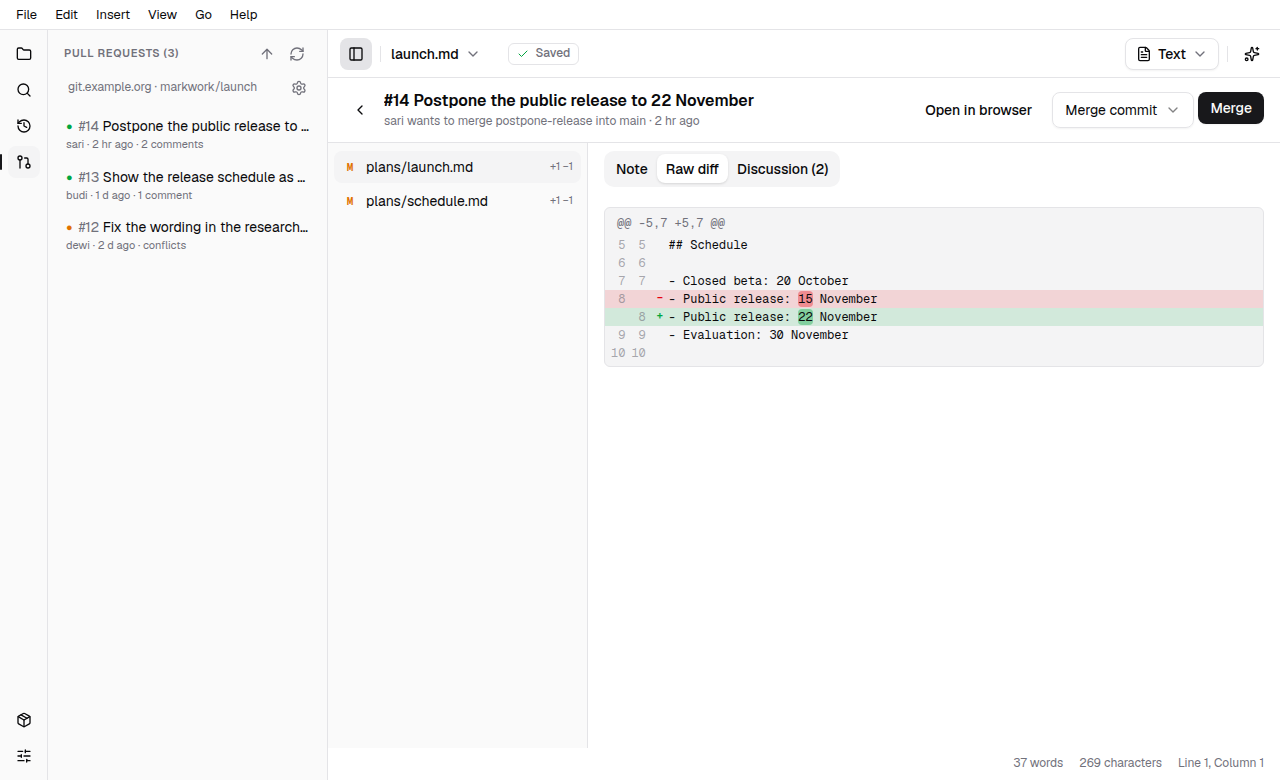
Task: Toggle the sidebar panel button
Action: (356, 54)
